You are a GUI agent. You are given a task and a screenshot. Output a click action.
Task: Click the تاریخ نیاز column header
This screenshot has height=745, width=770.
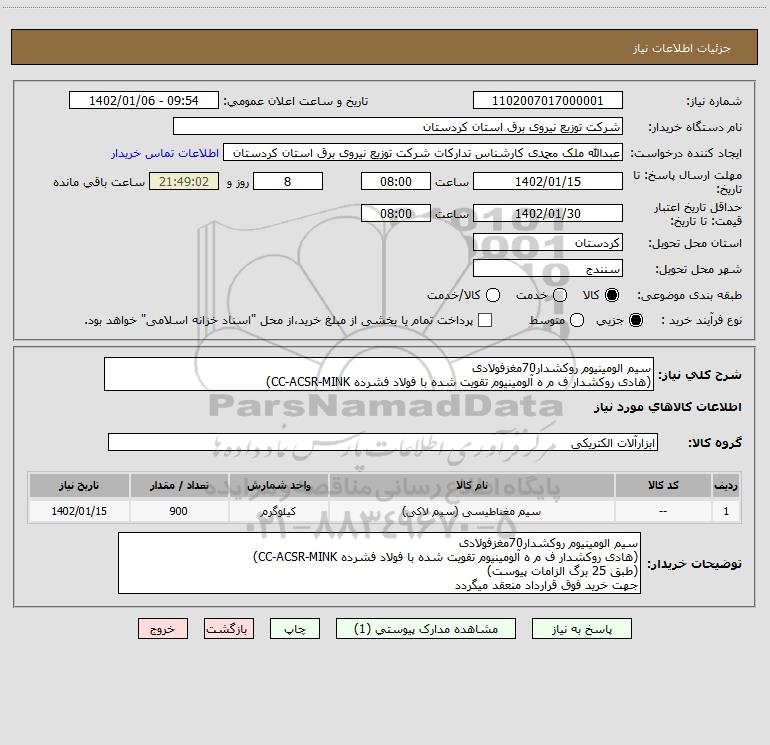[79, 485]
